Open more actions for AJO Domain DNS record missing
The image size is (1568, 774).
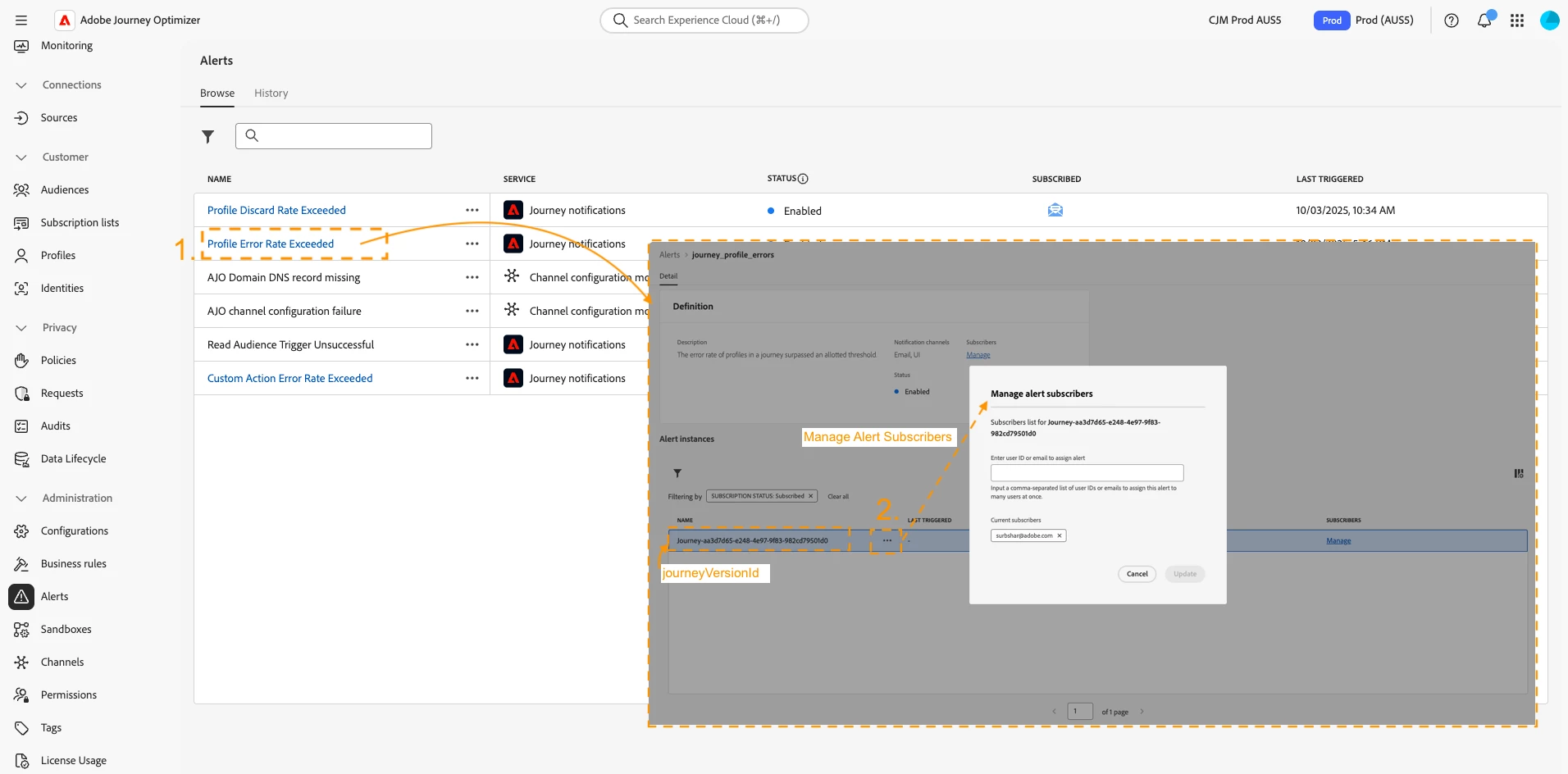click(472, 278)
